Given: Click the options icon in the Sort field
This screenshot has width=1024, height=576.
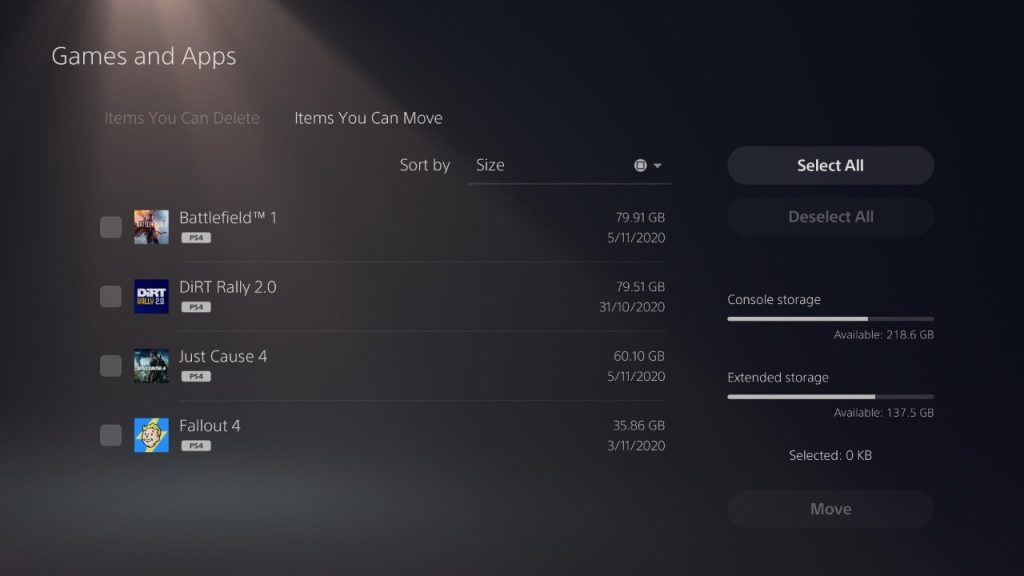Looking at the screenshot, I should tap(641, 166).
